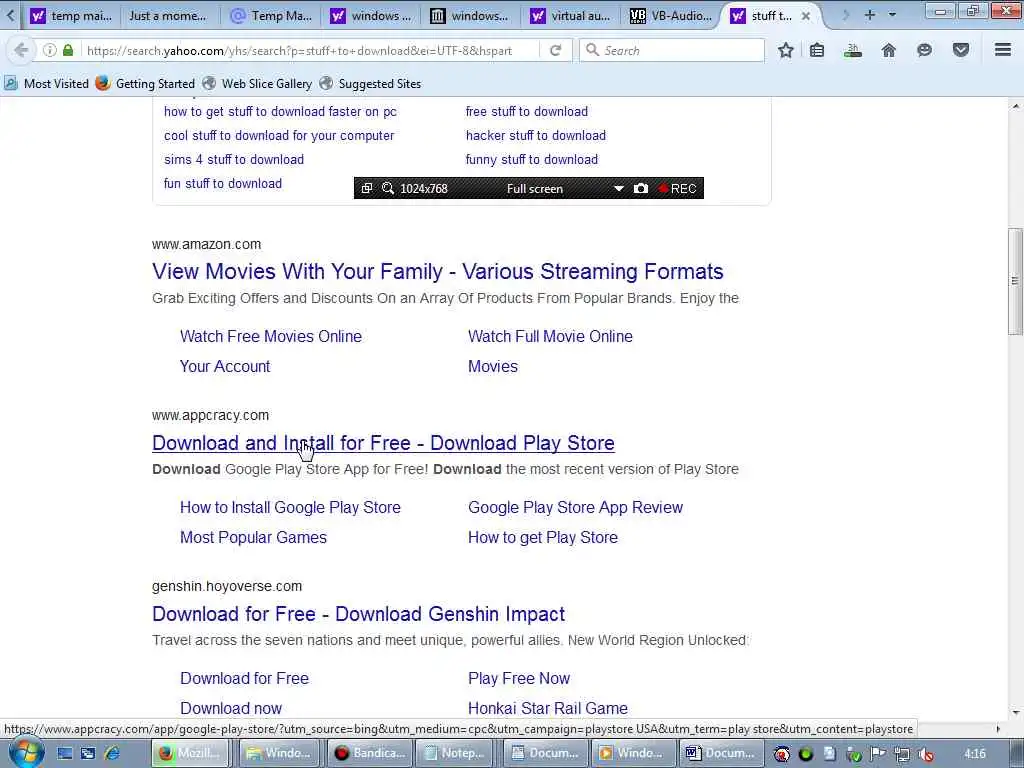
Task: Switch to Notepad taskbar button
Action: coord(456,753)
